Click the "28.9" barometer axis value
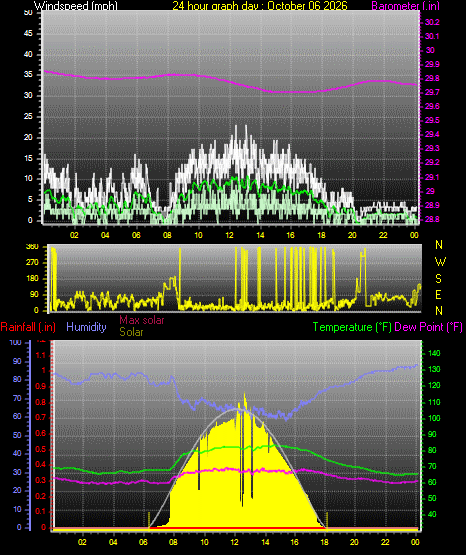 [432, 205]
